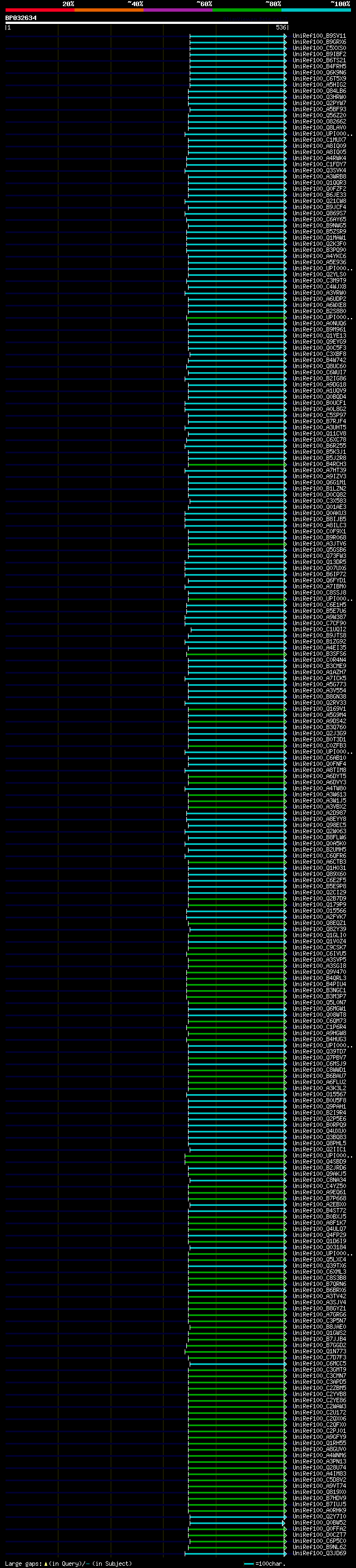
Task: Select hit UniRef100_A8EYY8
Action: tap(319, 819)
